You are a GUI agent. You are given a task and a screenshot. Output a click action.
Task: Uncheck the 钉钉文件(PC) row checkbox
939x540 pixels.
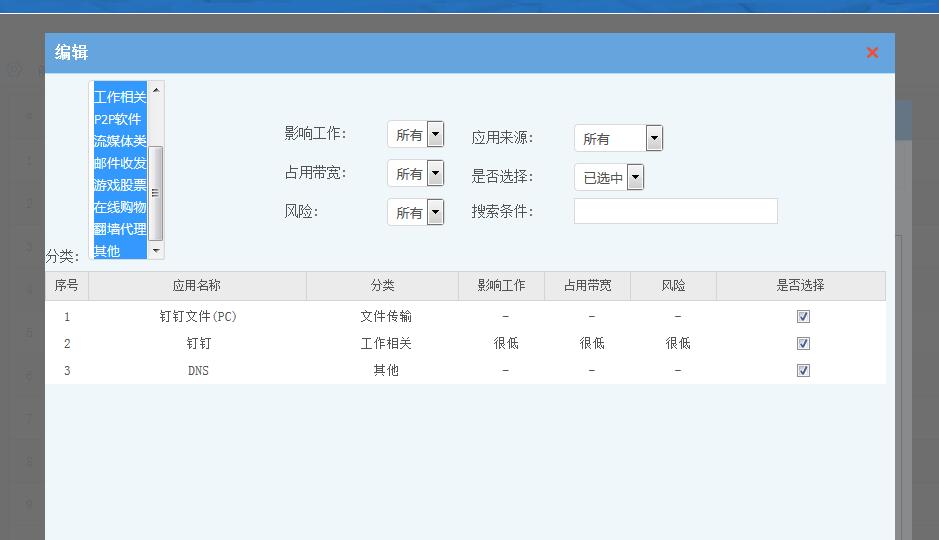point(803,317)
